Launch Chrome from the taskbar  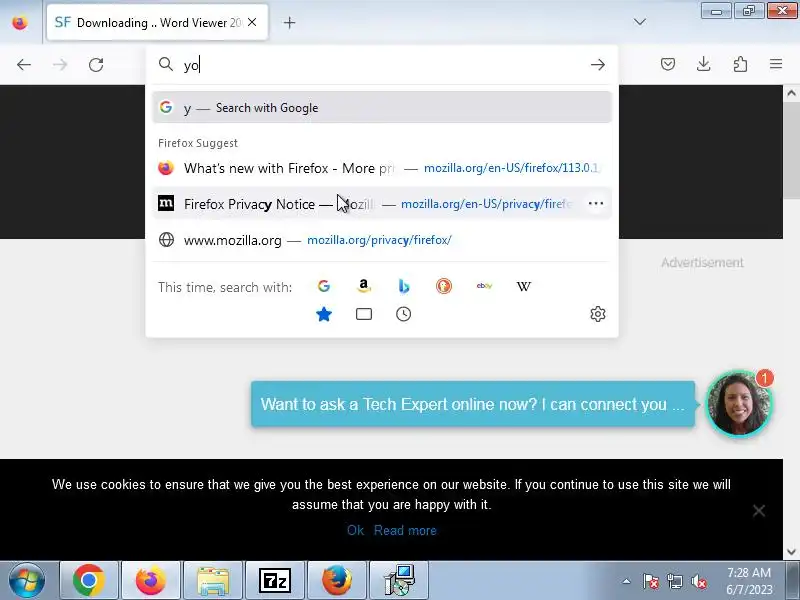point(89,580)
